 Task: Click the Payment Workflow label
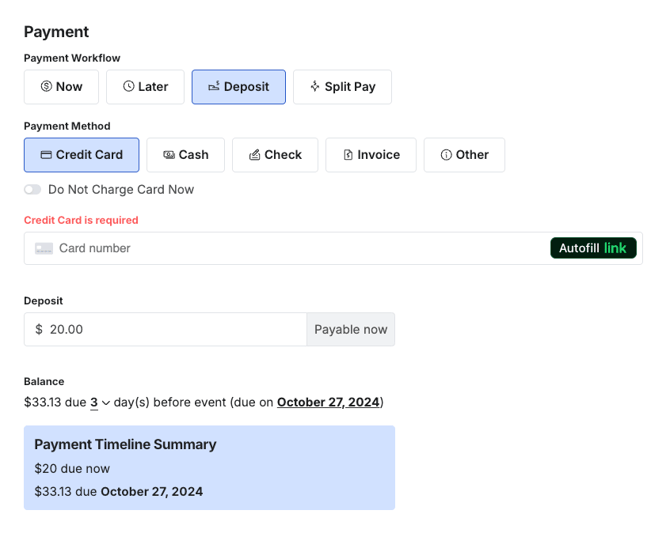point(72,58)
